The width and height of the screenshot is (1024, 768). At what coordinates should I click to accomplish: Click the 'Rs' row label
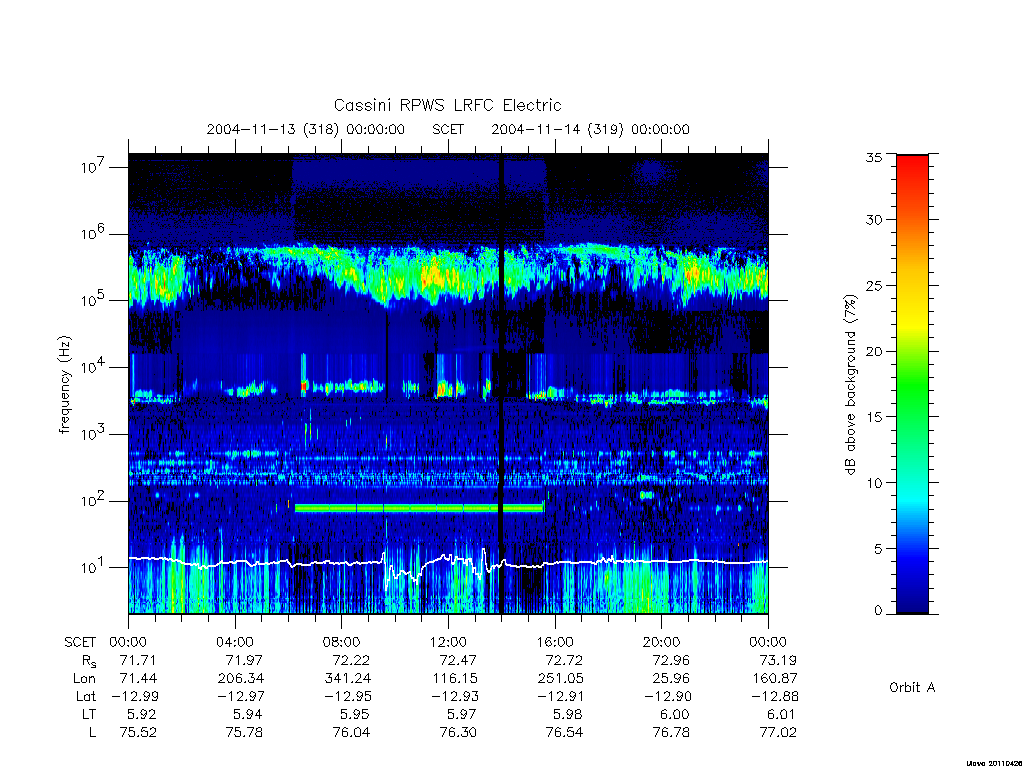coord(89,661)
